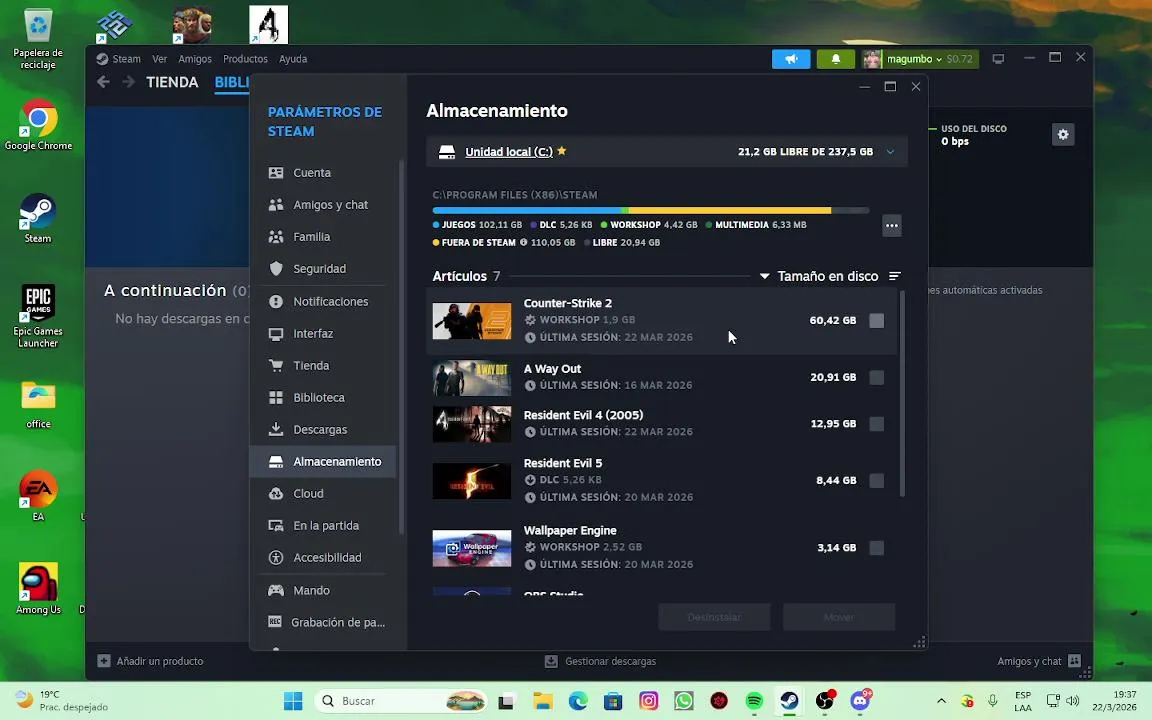Open WhatsApp from taskbar

683,701
